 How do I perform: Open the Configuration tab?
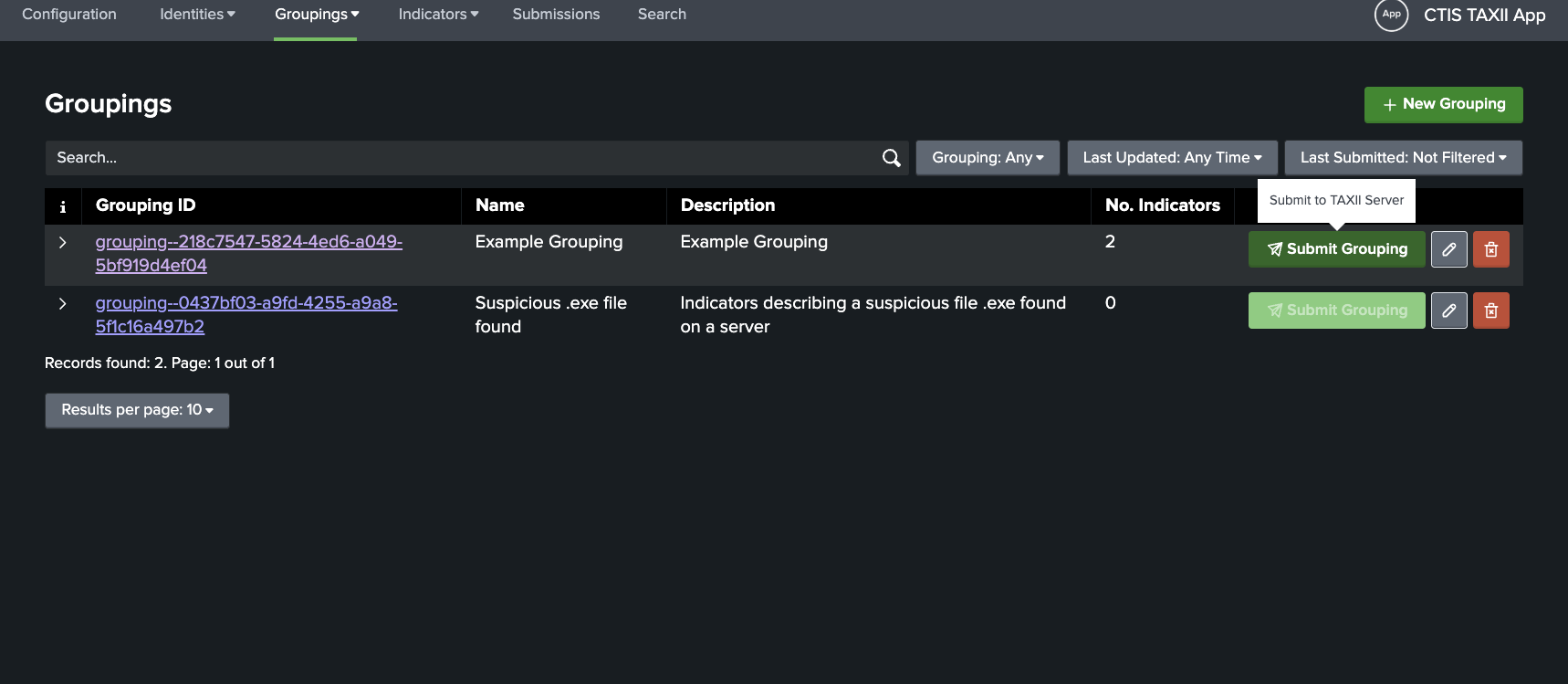click(x=69, y=15)
